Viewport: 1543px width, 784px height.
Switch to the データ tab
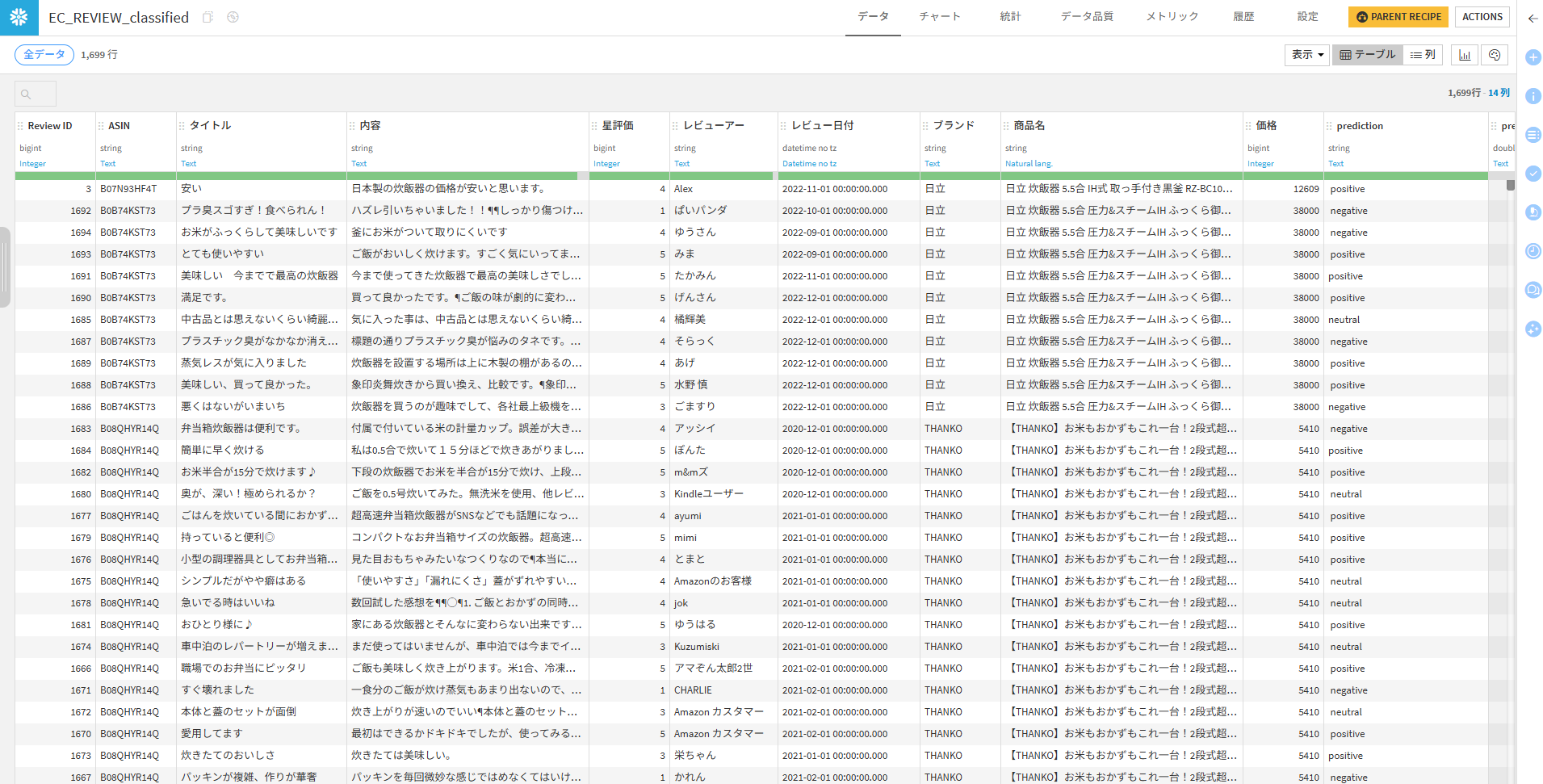(x=873, y=17)
